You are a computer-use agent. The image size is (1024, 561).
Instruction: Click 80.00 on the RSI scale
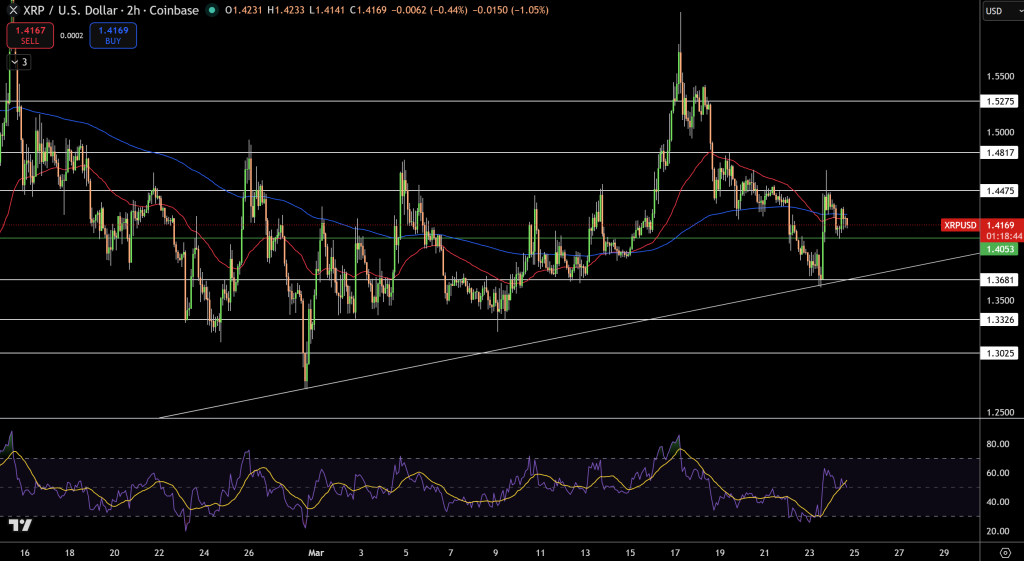click(999, 444)
